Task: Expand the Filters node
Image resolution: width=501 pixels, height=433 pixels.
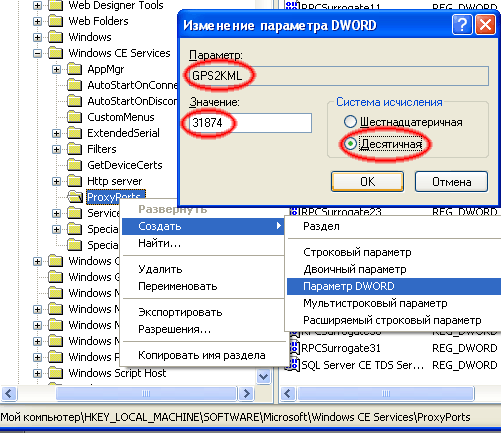Action: coord(56,149)
